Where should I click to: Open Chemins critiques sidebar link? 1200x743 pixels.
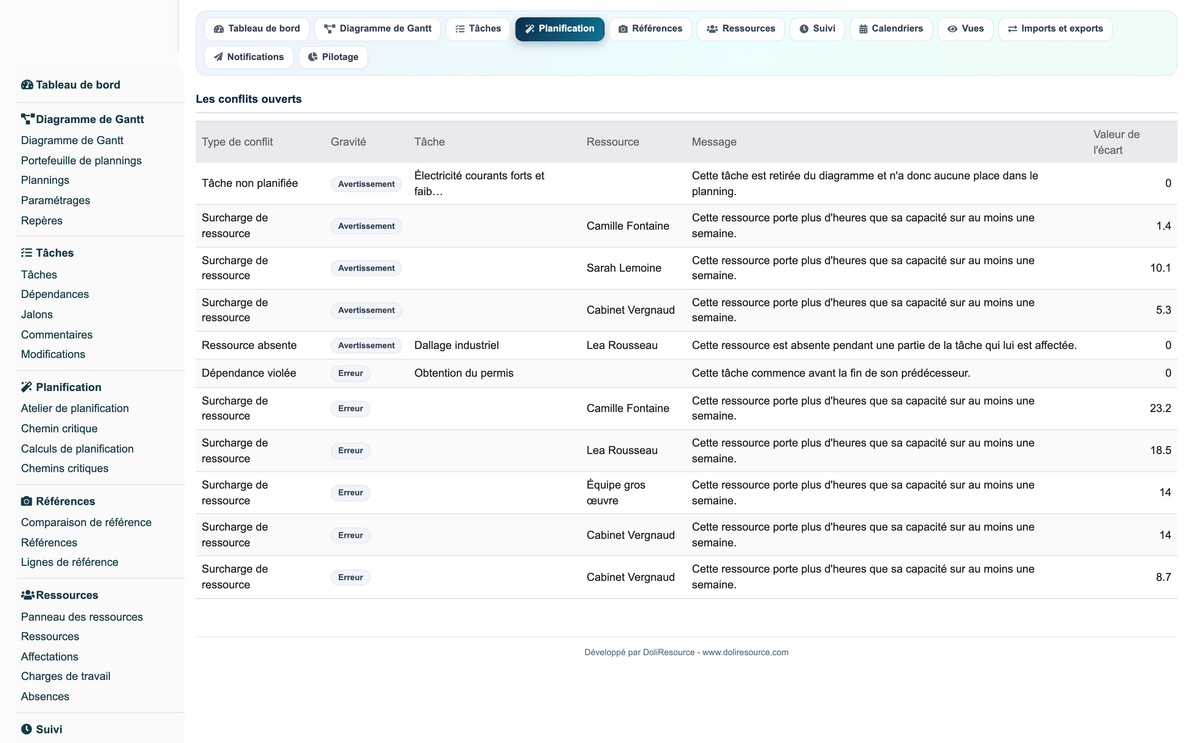pos(65,468)
